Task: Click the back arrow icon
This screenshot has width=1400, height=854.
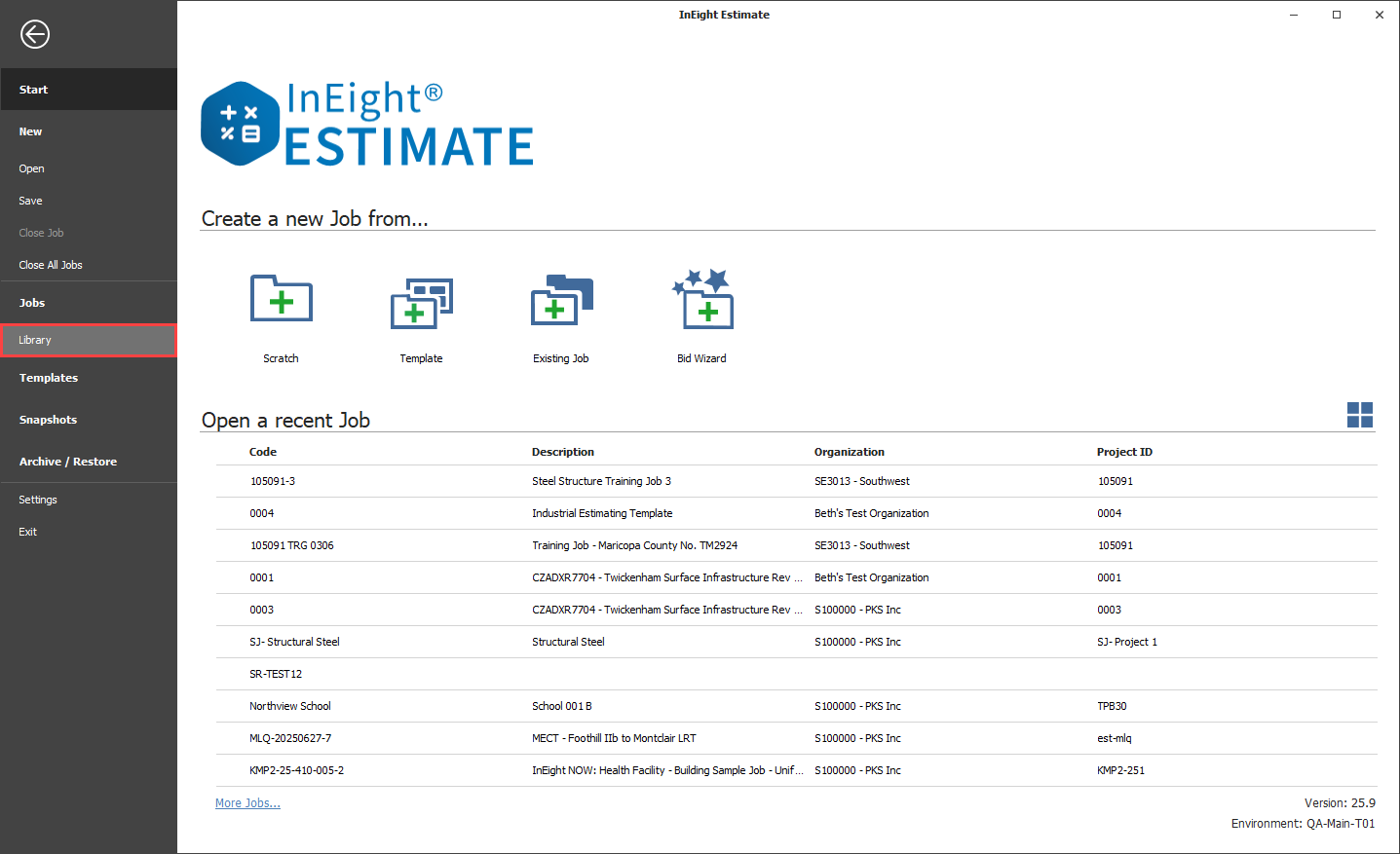Action: [x=35, y=35]
